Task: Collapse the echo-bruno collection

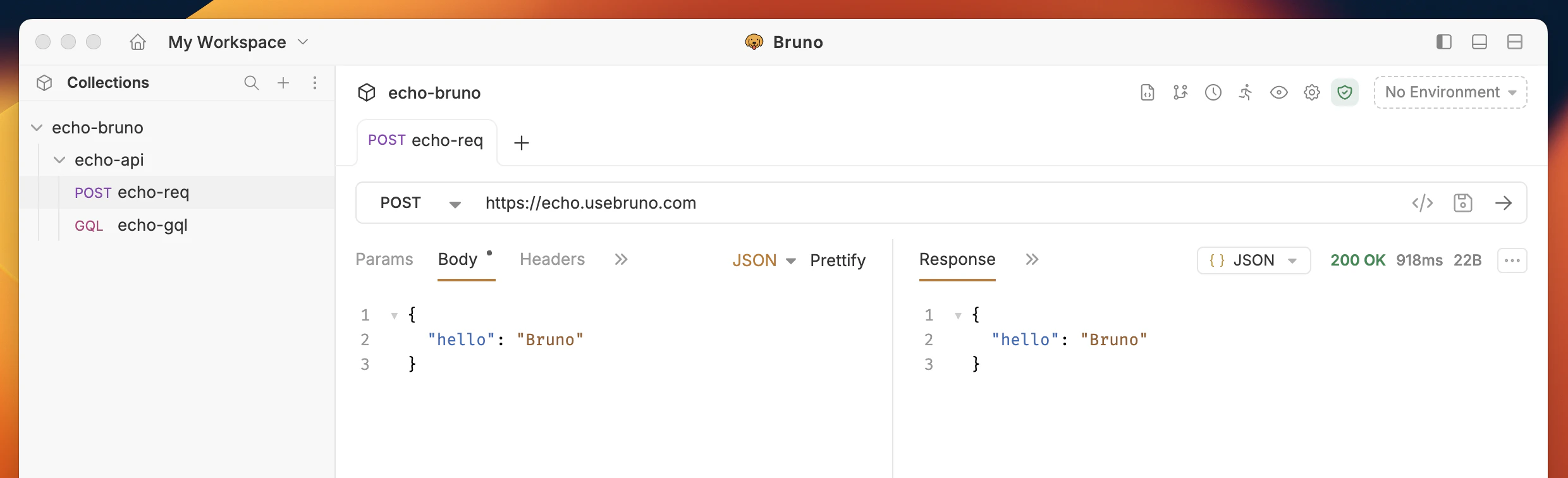Action: (x=37, y=128)
